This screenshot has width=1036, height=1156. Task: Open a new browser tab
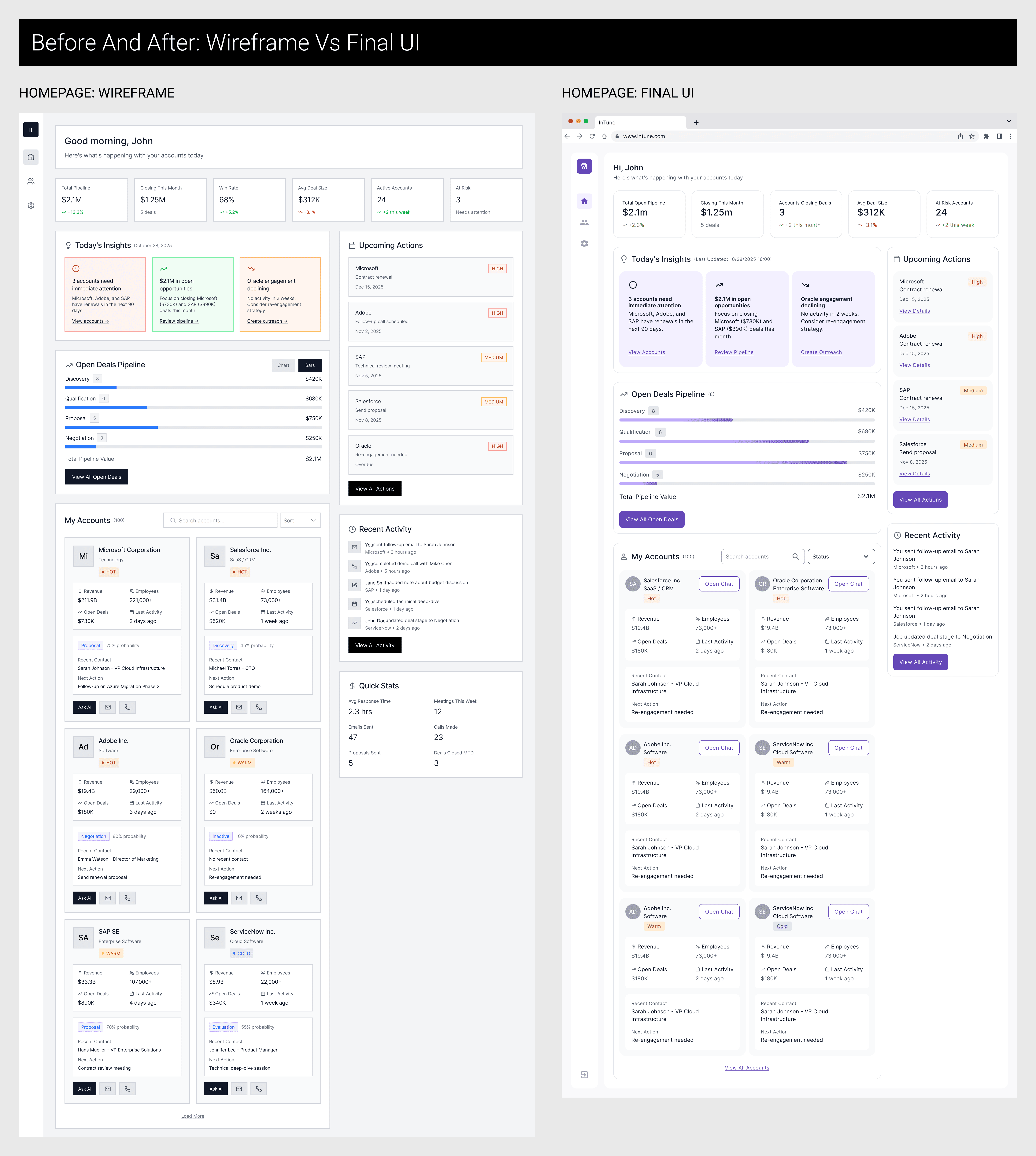[696, 122]
